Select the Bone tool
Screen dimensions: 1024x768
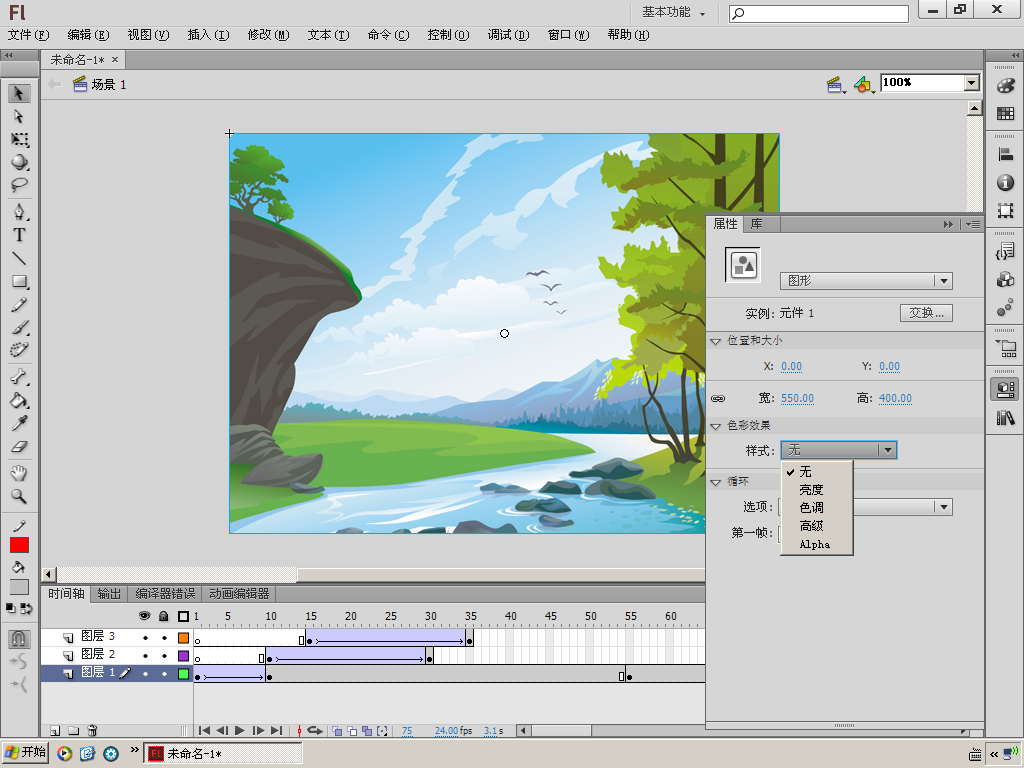19,377
